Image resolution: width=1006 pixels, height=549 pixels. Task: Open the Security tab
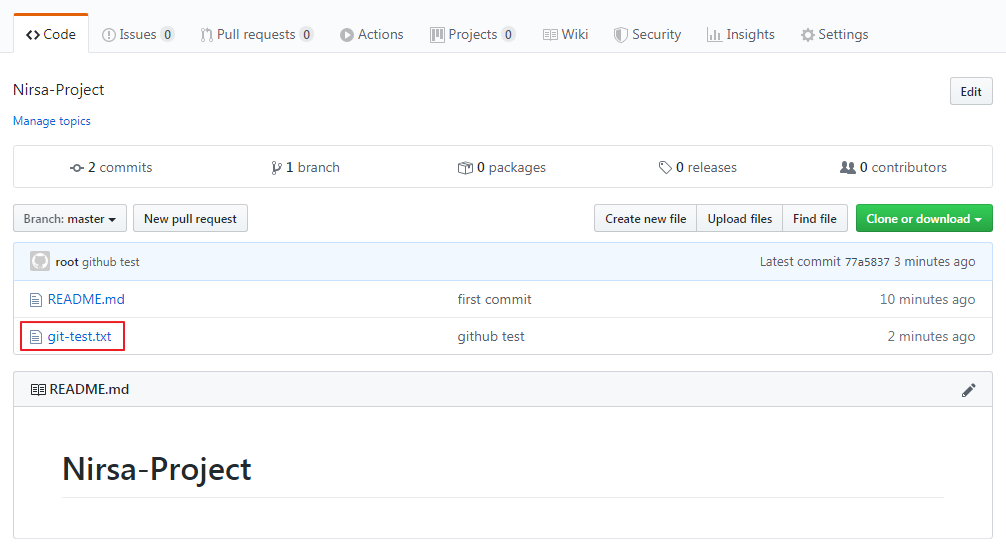[647, 35]
